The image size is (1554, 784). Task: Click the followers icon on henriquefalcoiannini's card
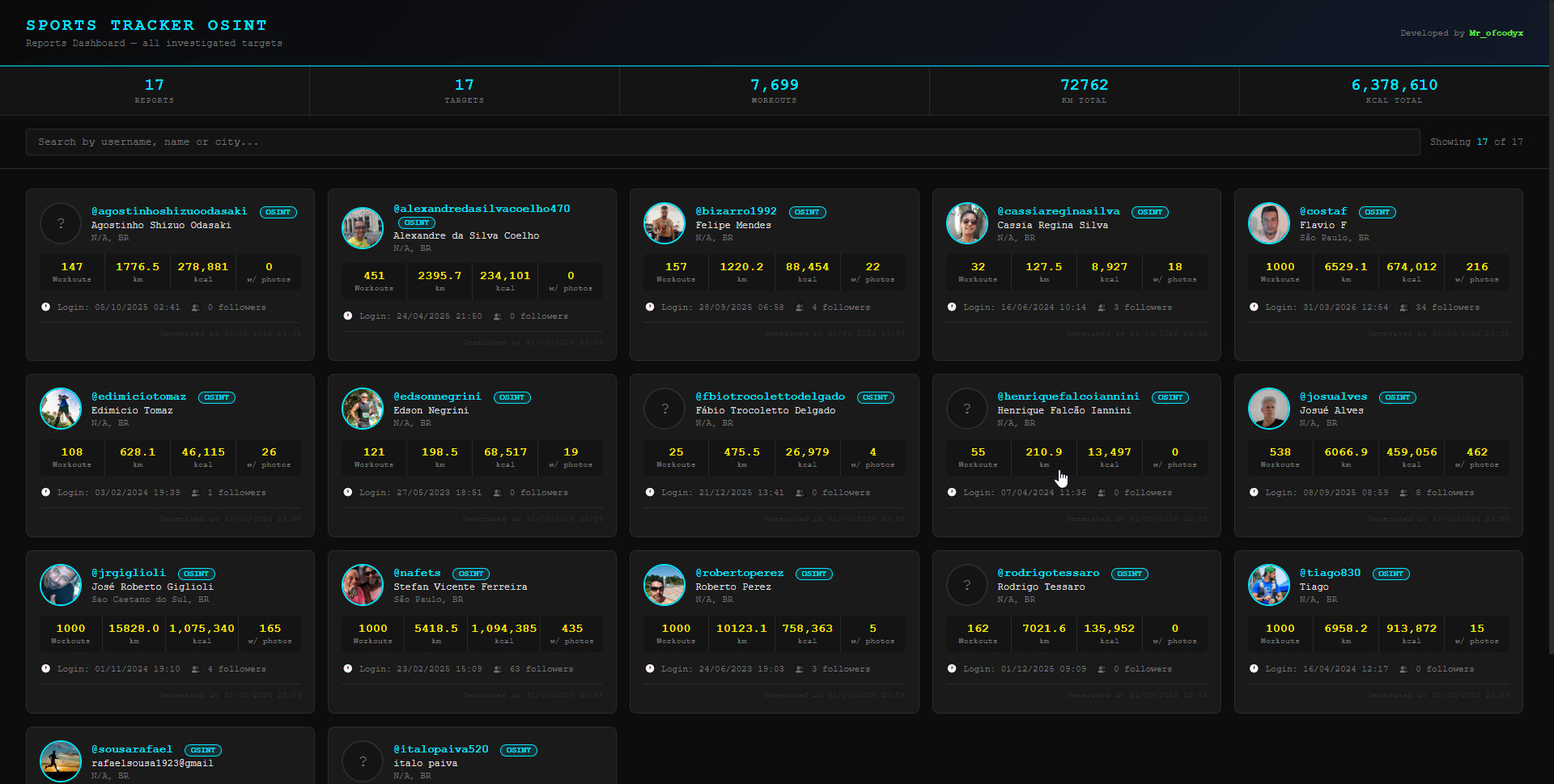1102,493
